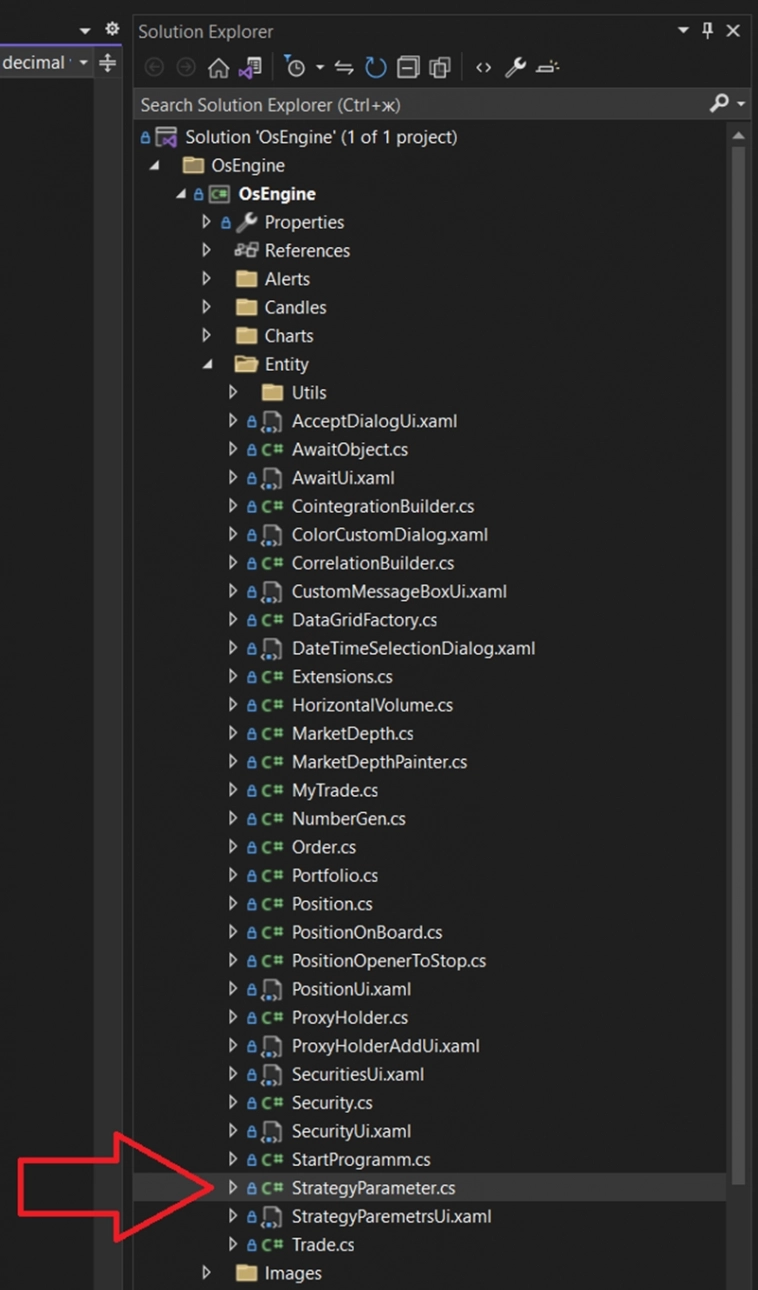Expand the Alerts folder
Viewport: 758px width, 1290px height.
point(207,279)
